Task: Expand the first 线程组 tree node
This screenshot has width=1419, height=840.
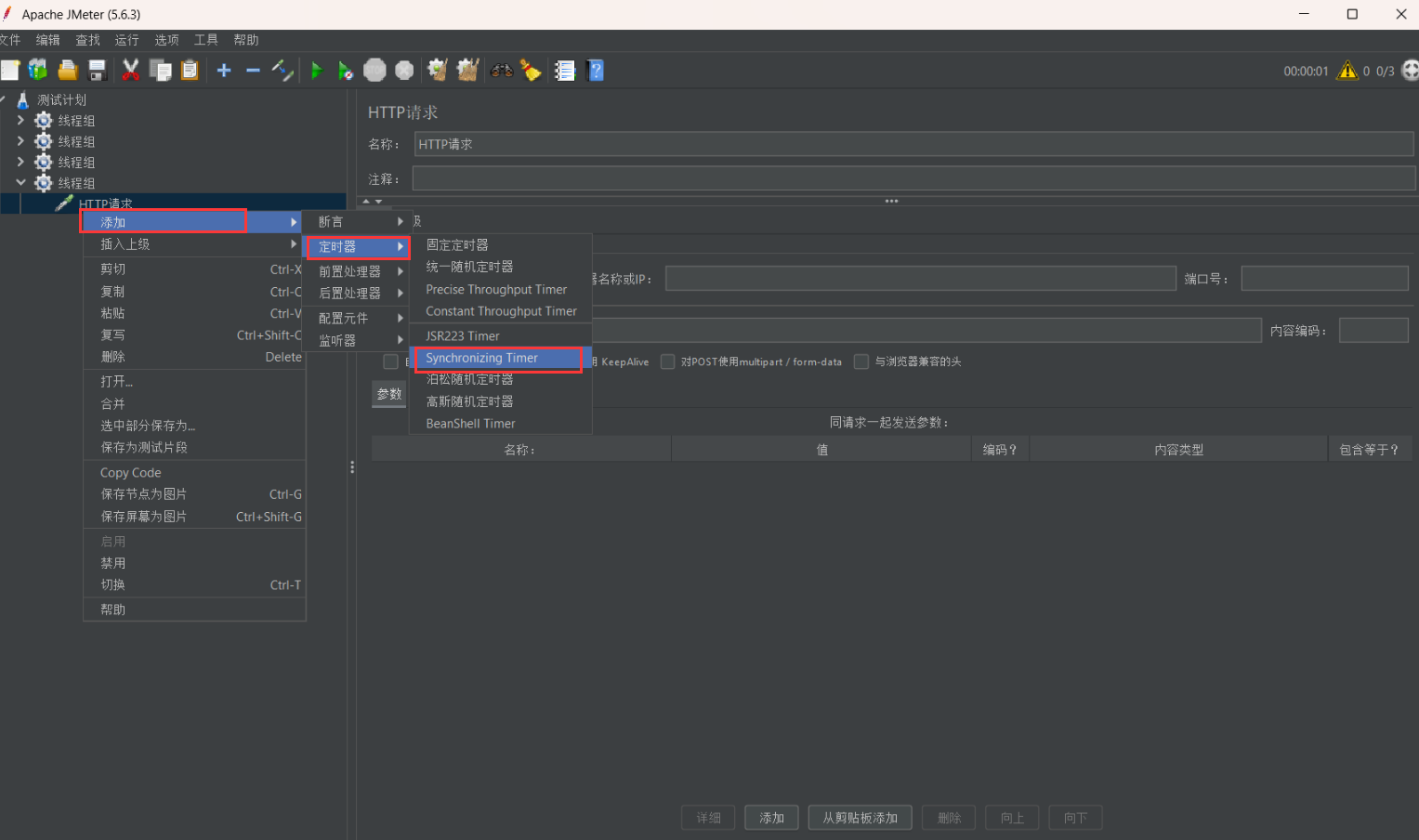Action: pyautogui.click(x=20, y=120)
